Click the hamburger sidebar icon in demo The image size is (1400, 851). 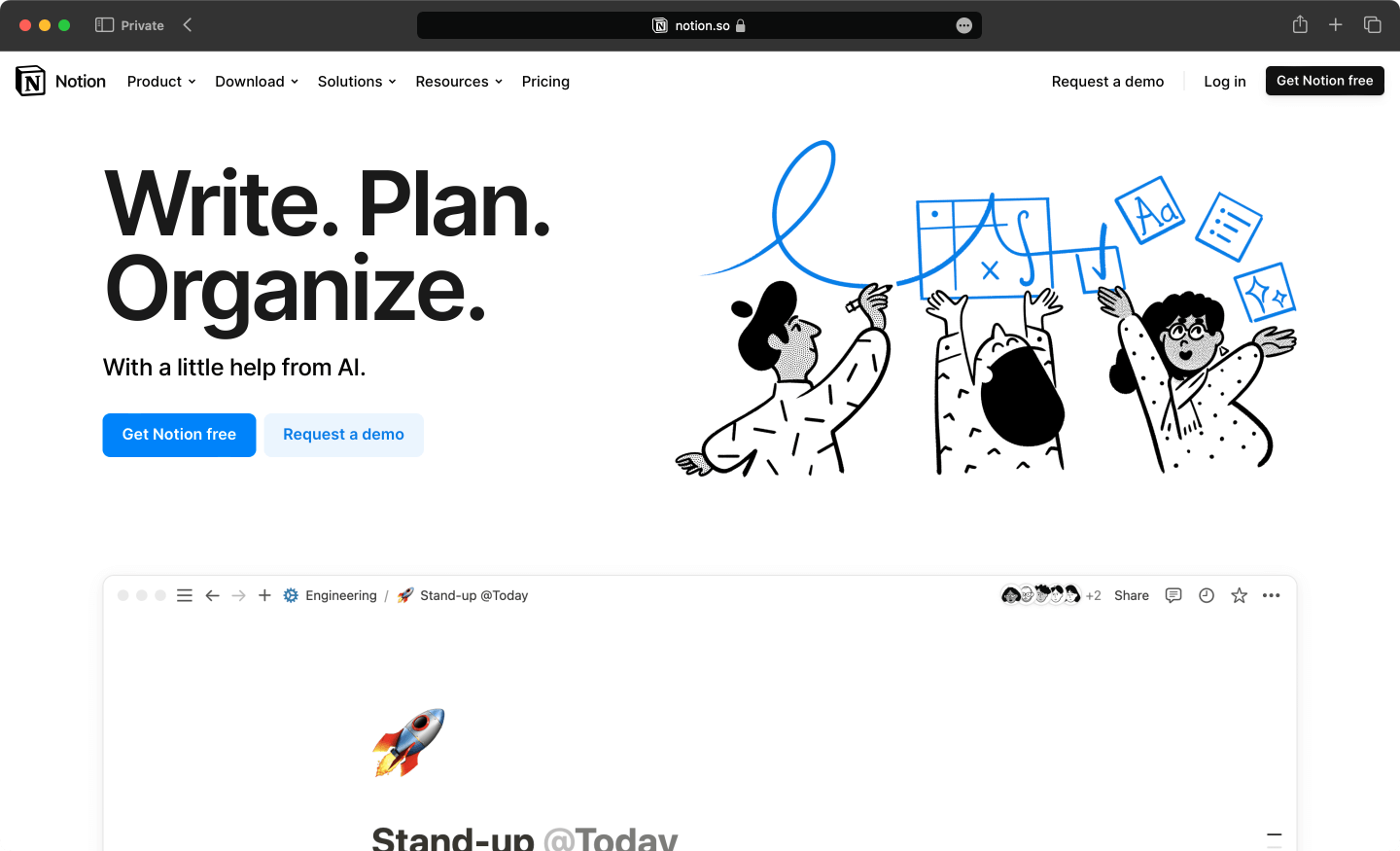(185, 595)
